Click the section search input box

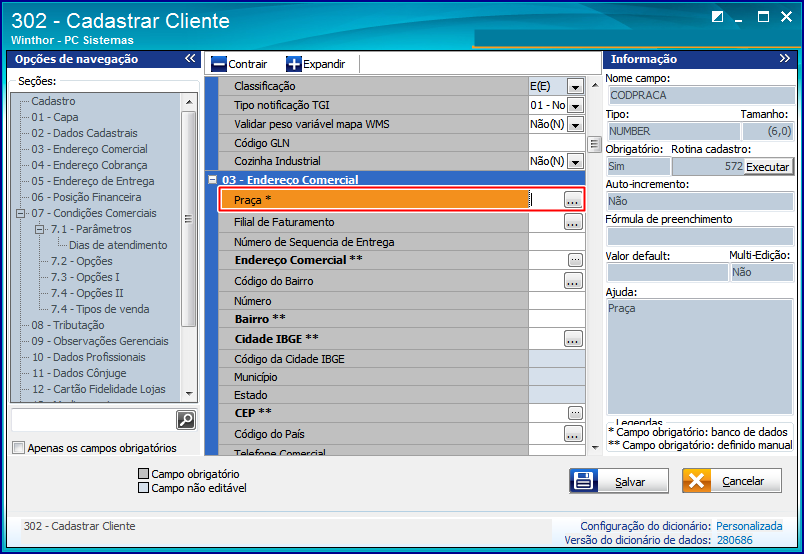coord(93,420)
